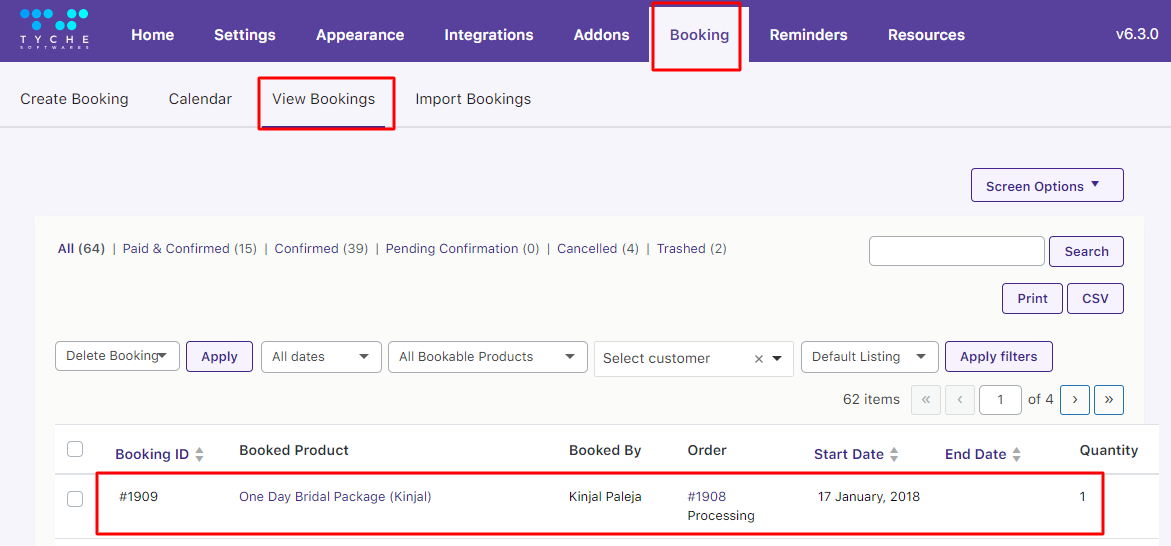
Task: Open the Home menu
Action: click(152, 35)
